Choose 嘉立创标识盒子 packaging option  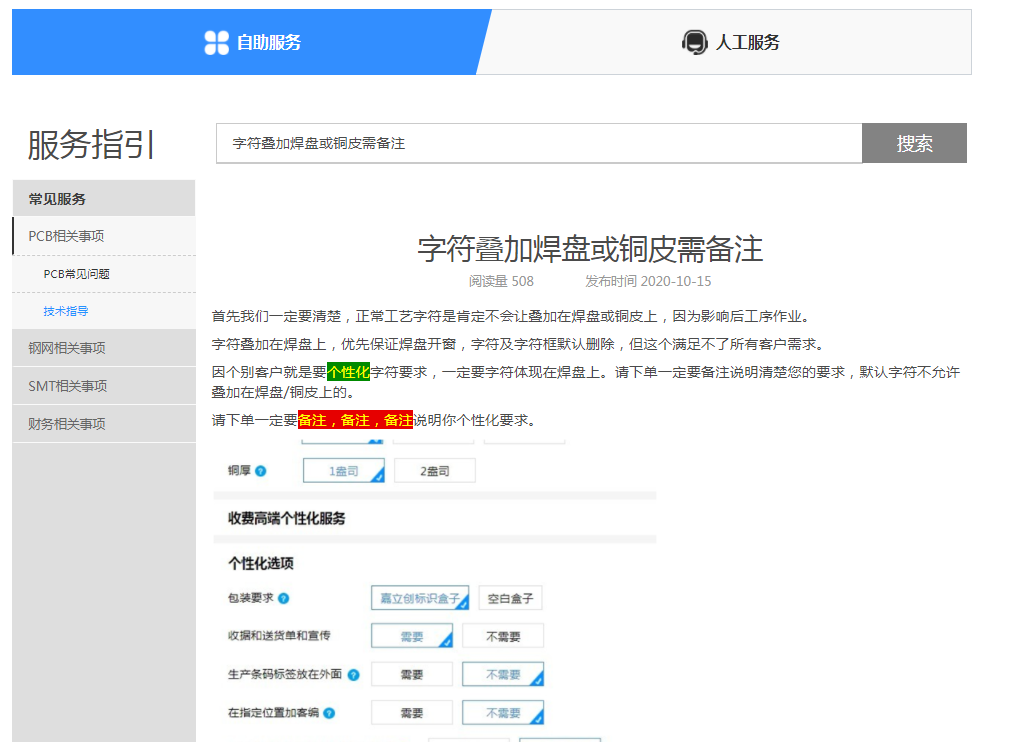pyautogui.click(x=419, y=599)
